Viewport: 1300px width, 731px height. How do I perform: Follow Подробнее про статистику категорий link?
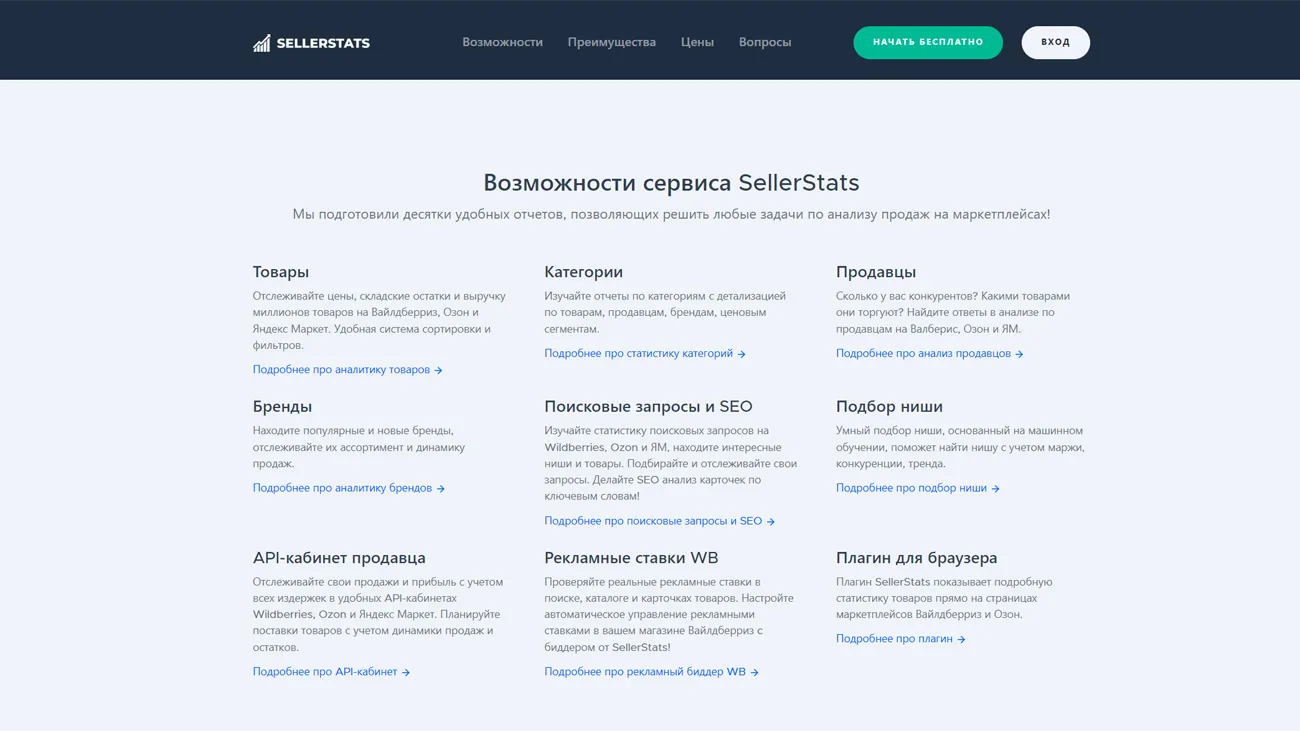point(638,354)
